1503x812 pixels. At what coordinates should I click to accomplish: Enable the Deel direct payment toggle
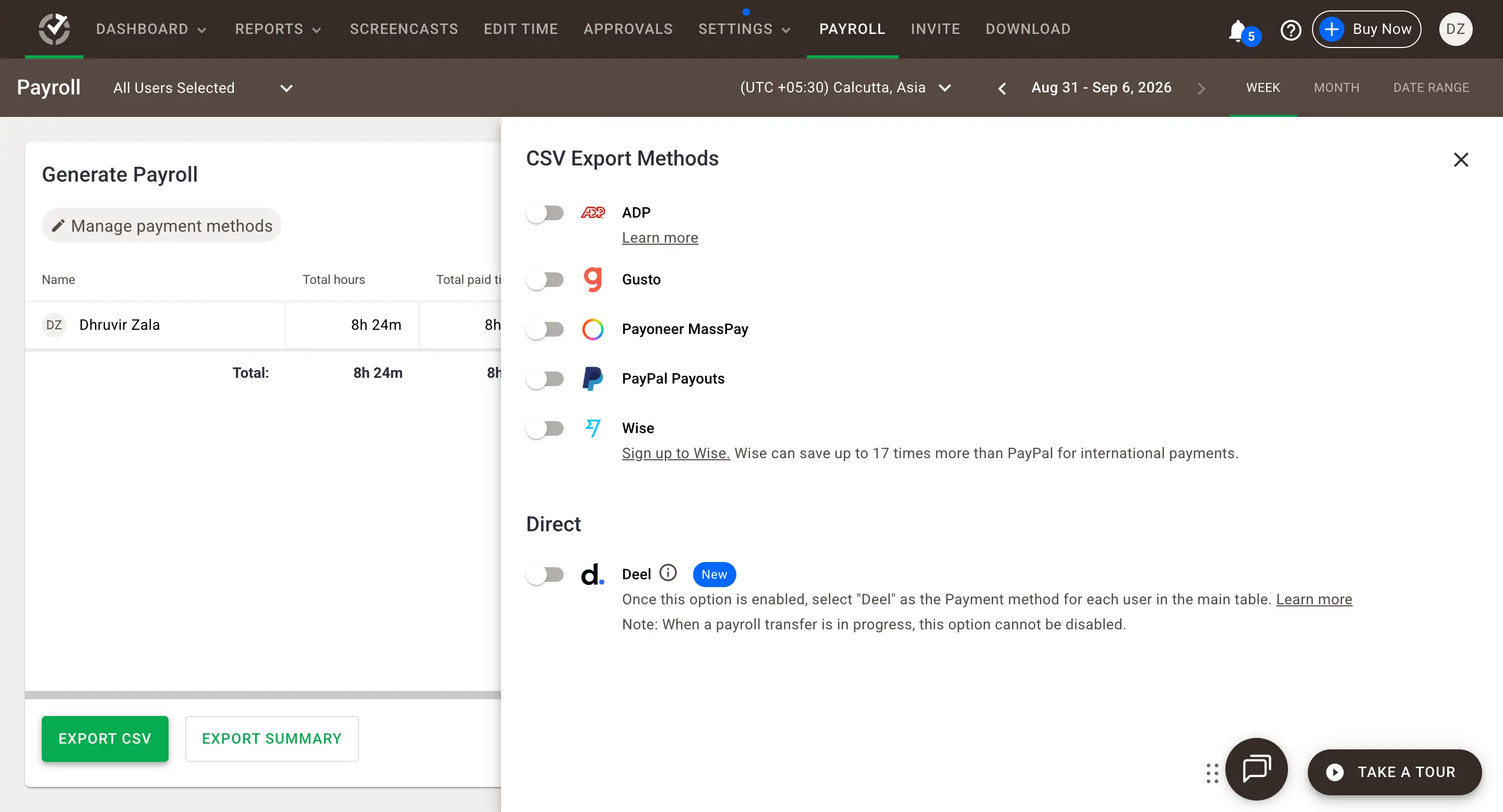click(x=545, y=575)
